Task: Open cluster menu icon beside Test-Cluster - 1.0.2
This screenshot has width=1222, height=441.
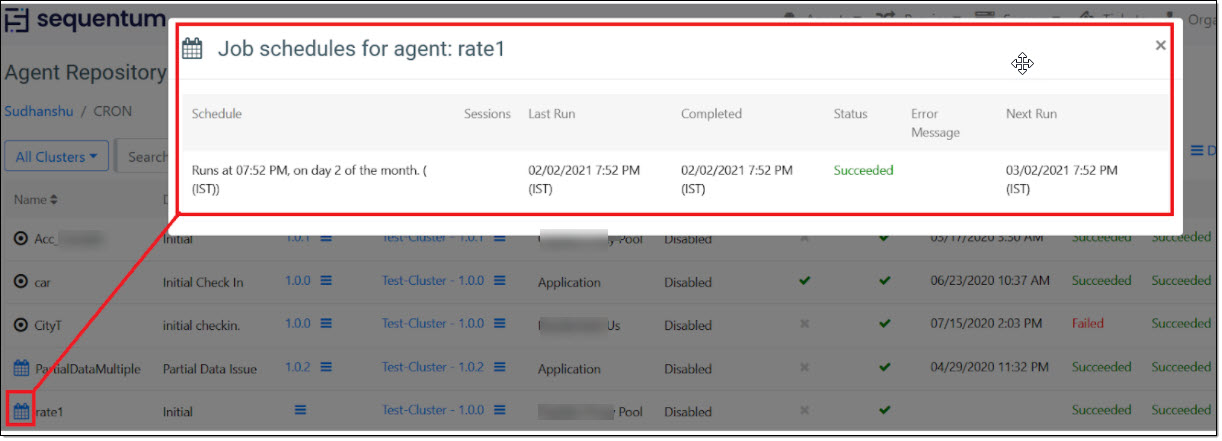Action: pos(499,367)
